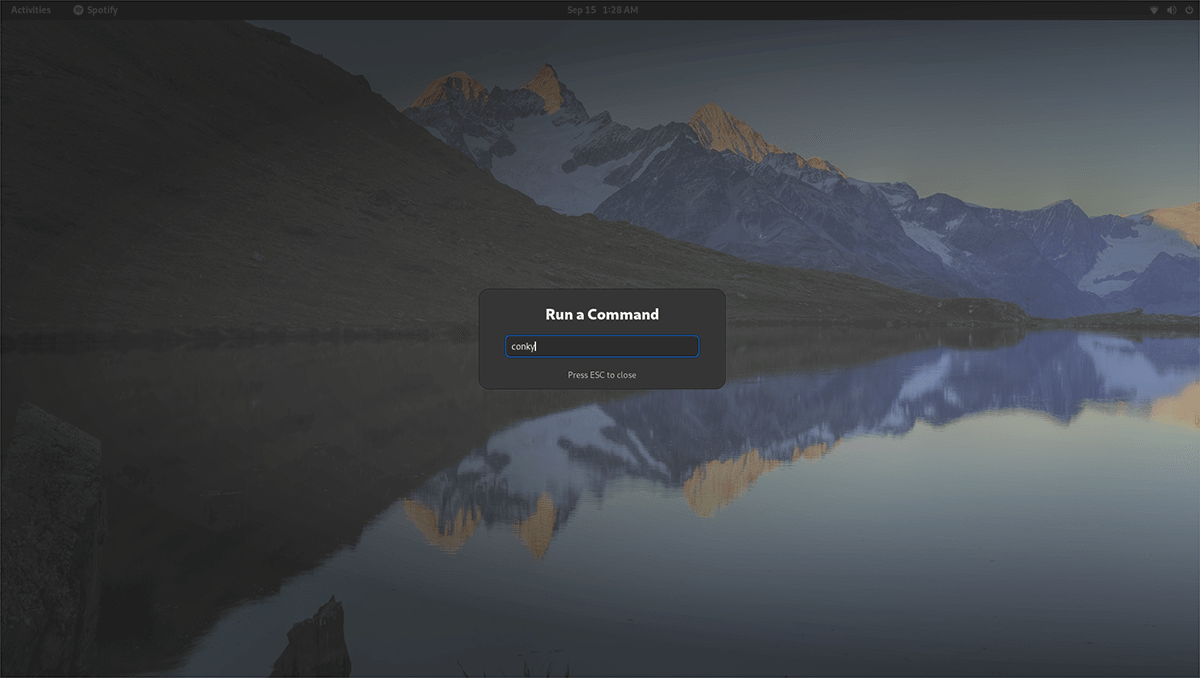
Task: Focus the Run a Command input field
Action: tap(602, 347)
